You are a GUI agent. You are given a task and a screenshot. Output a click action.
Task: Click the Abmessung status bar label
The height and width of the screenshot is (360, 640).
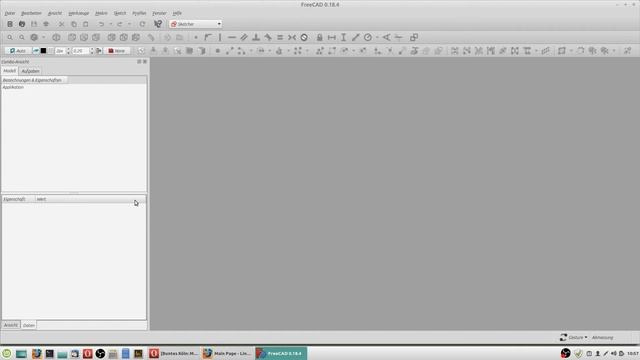[602, 338]
